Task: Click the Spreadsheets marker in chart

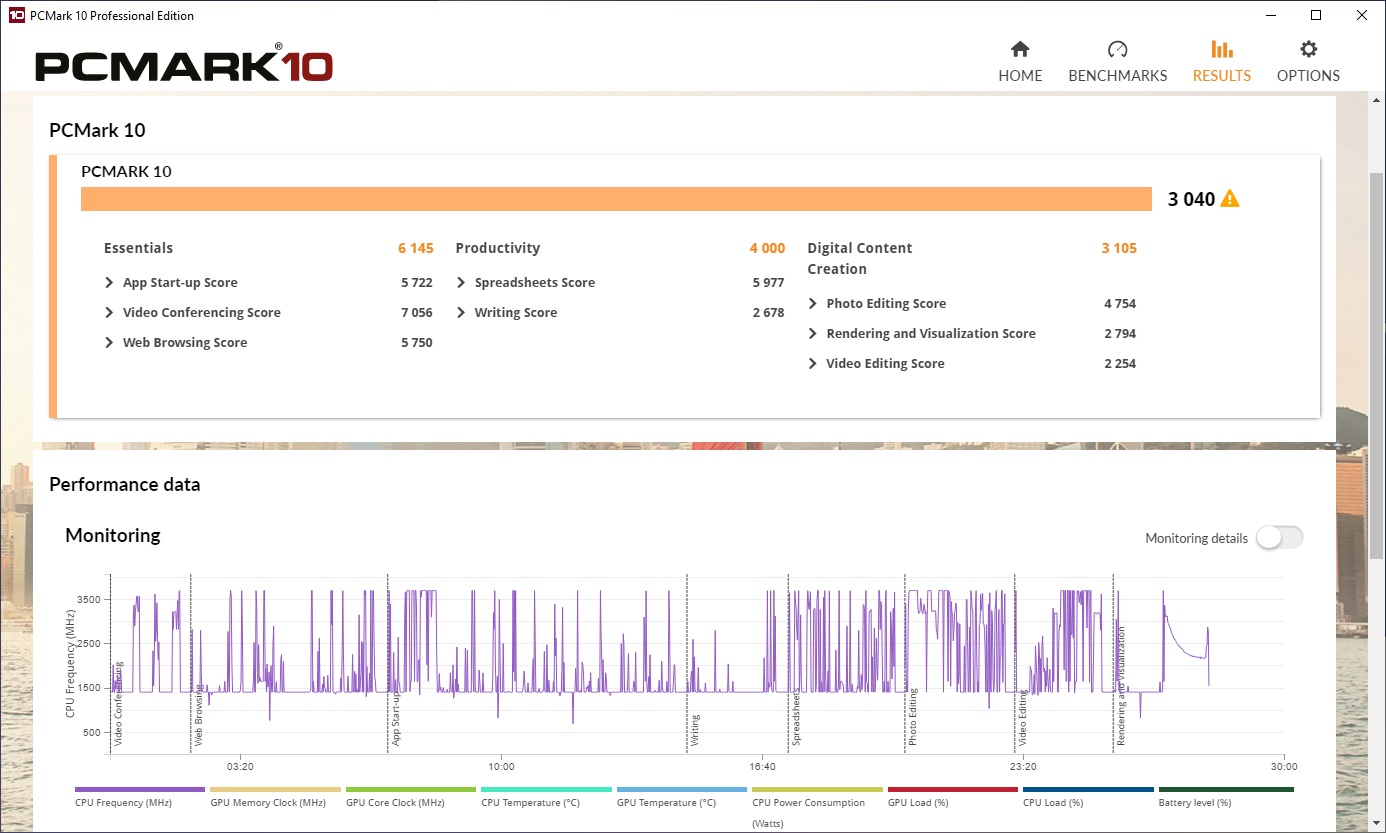Action: point(796,718)
